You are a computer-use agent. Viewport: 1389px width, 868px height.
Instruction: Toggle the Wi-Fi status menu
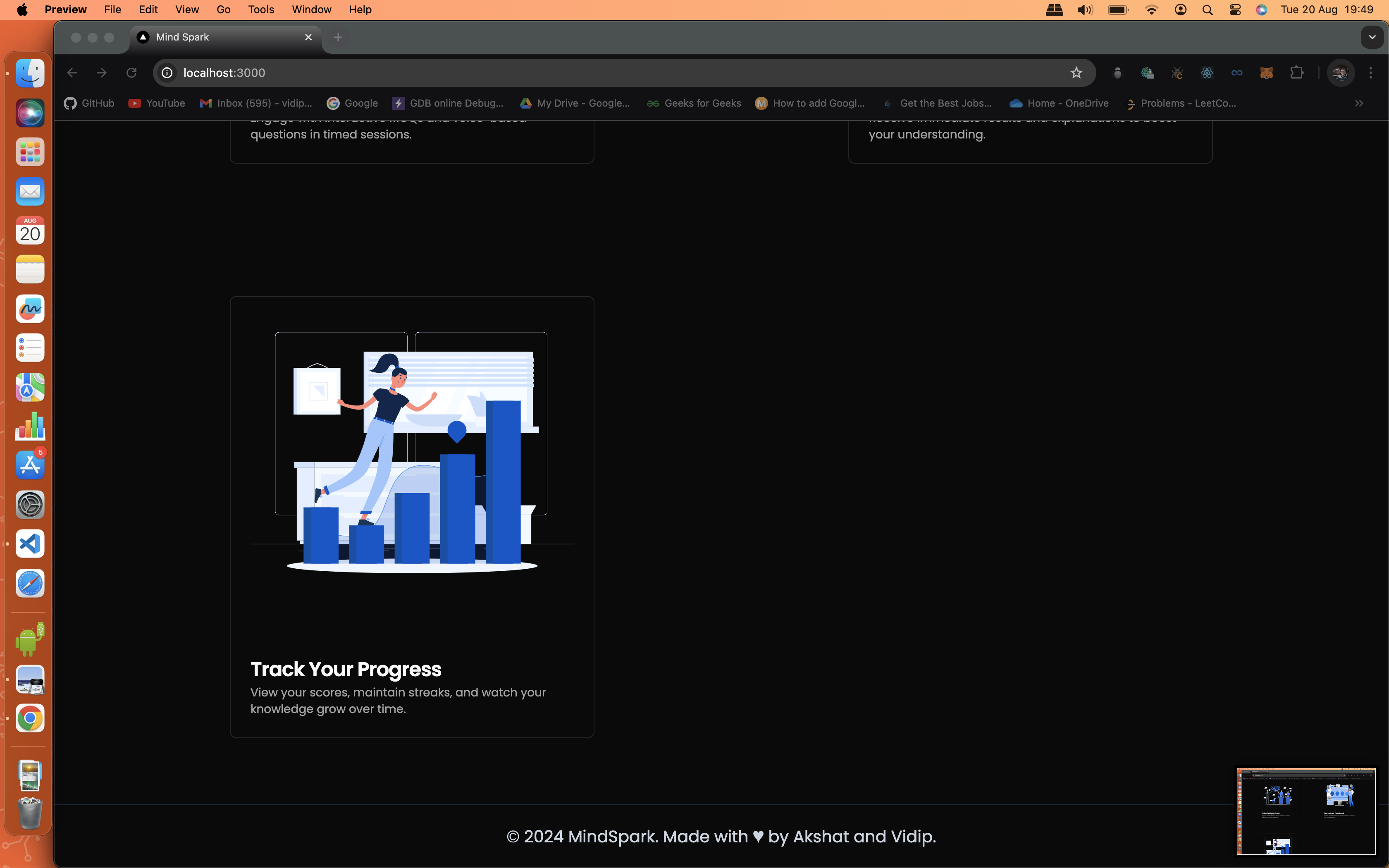point(1151,10)
